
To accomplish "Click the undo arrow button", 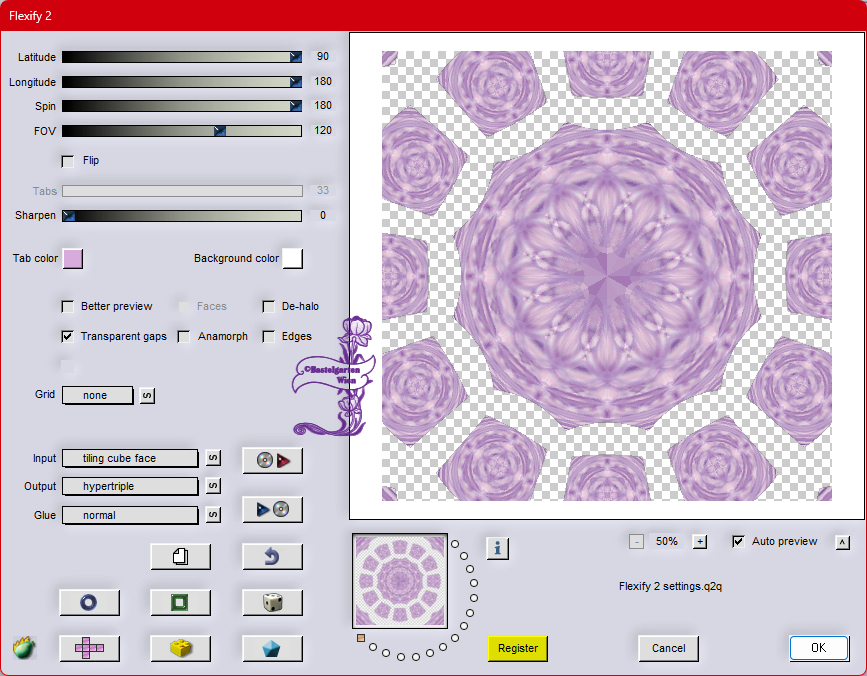I will point(272,556).
